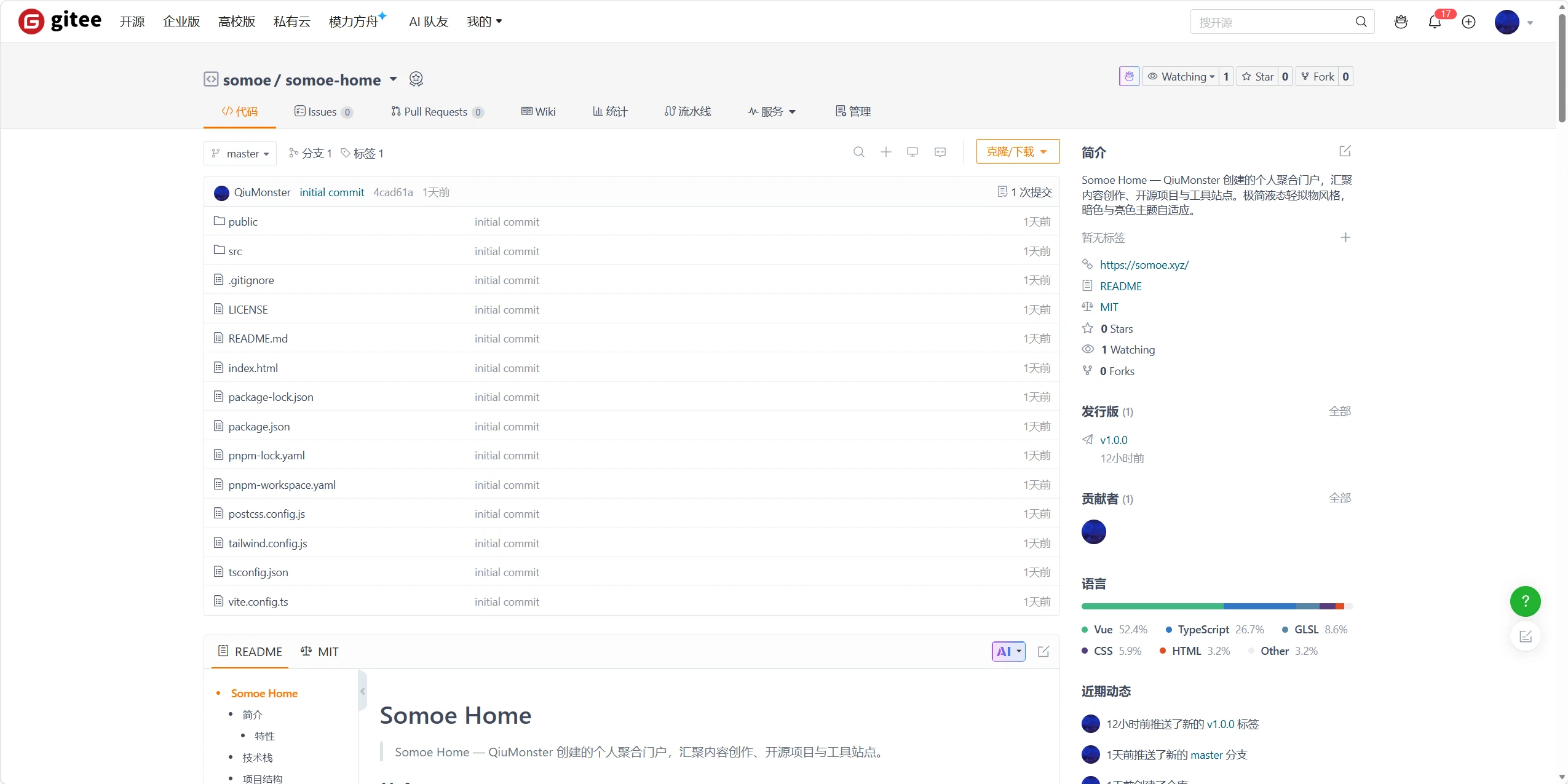Open the public folder

click(x=243, y=221)
